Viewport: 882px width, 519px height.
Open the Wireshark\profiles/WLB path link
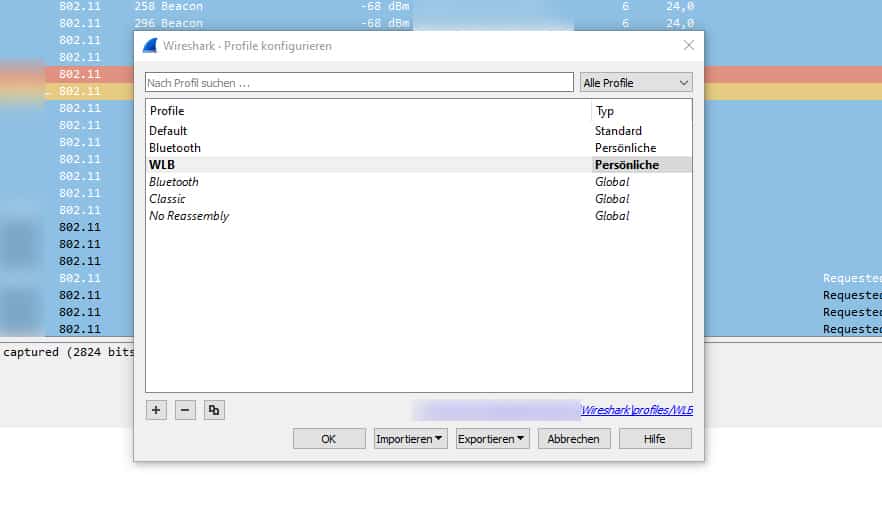(x=637, y=410)
